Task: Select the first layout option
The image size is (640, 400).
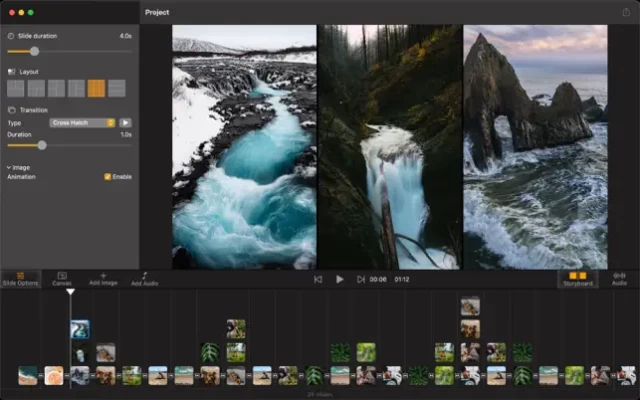Action: pos(16,88)
